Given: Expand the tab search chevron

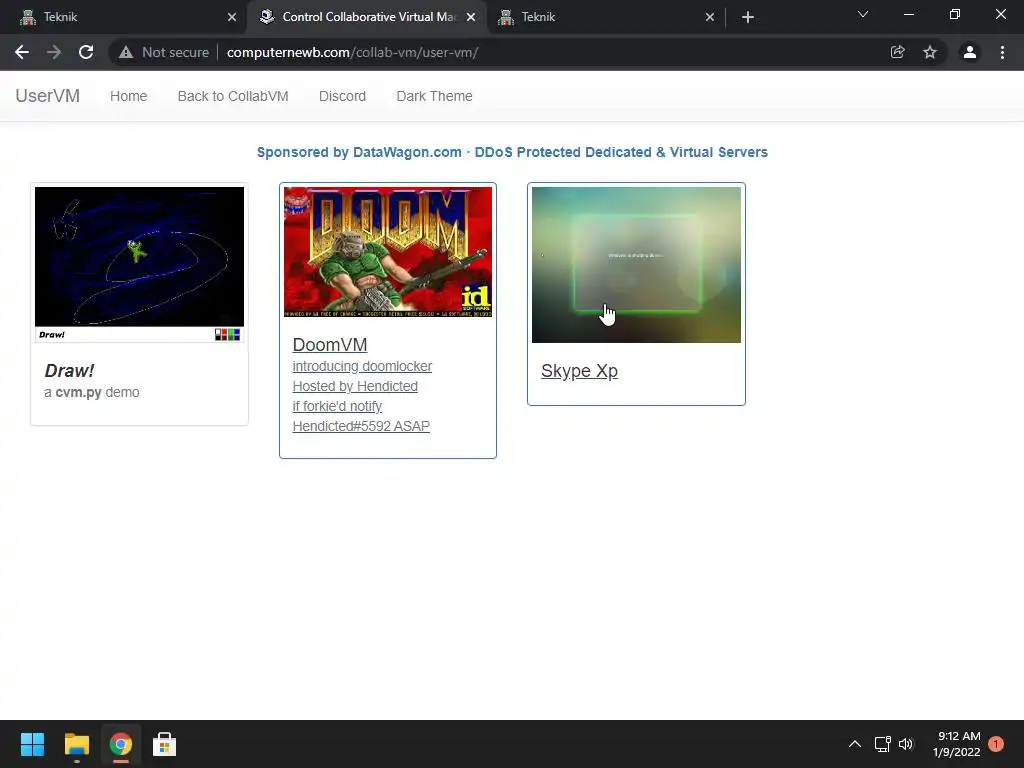Looking at the screenshot, I should [863, 14].
